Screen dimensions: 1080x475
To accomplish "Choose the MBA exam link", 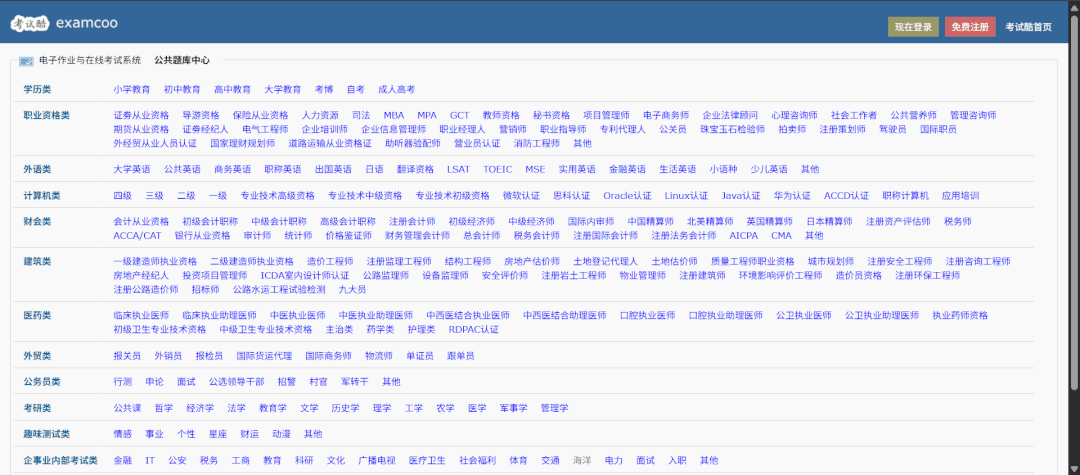I will click(x=394, y=115).
